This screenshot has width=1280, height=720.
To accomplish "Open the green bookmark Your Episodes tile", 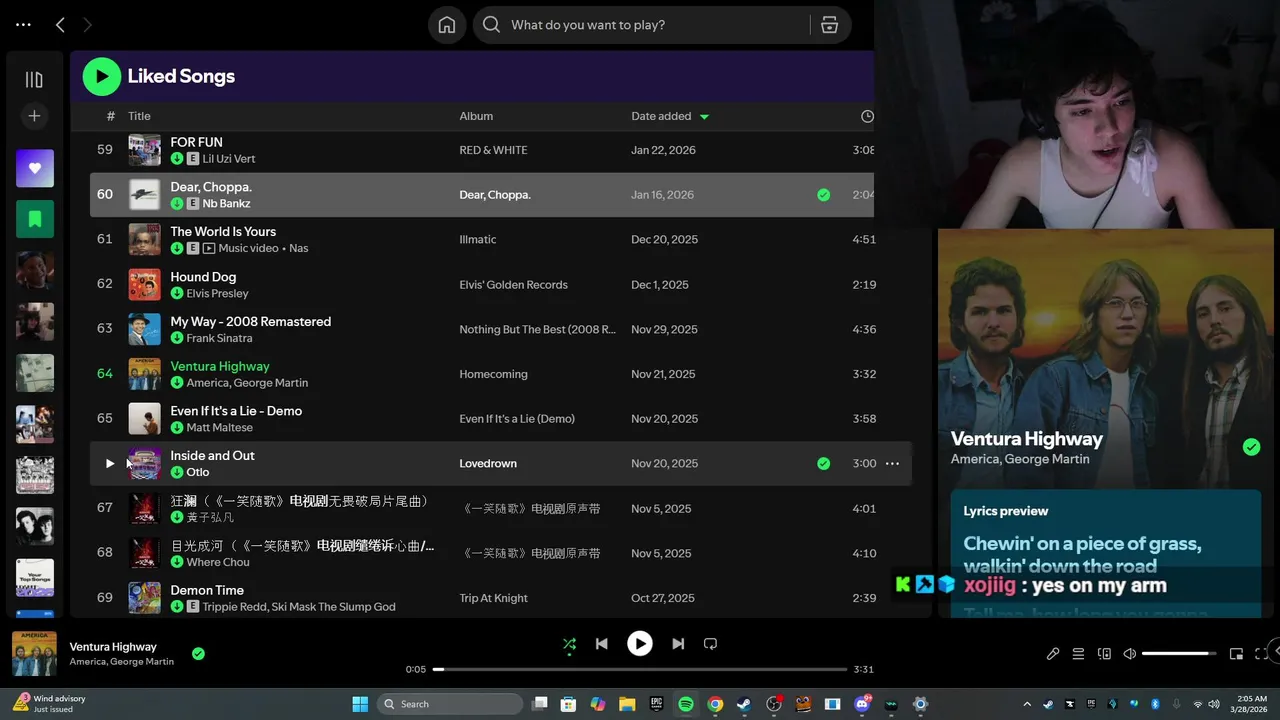I will click(35, 219).
